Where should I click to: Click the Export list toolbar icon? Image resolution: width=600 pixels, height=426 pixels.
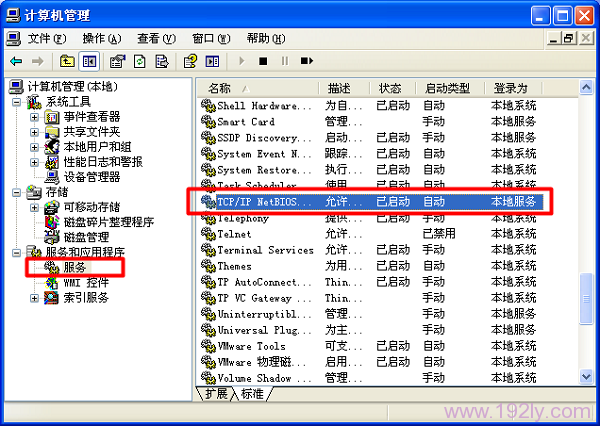pyautogui.click(x=162, y=61)
